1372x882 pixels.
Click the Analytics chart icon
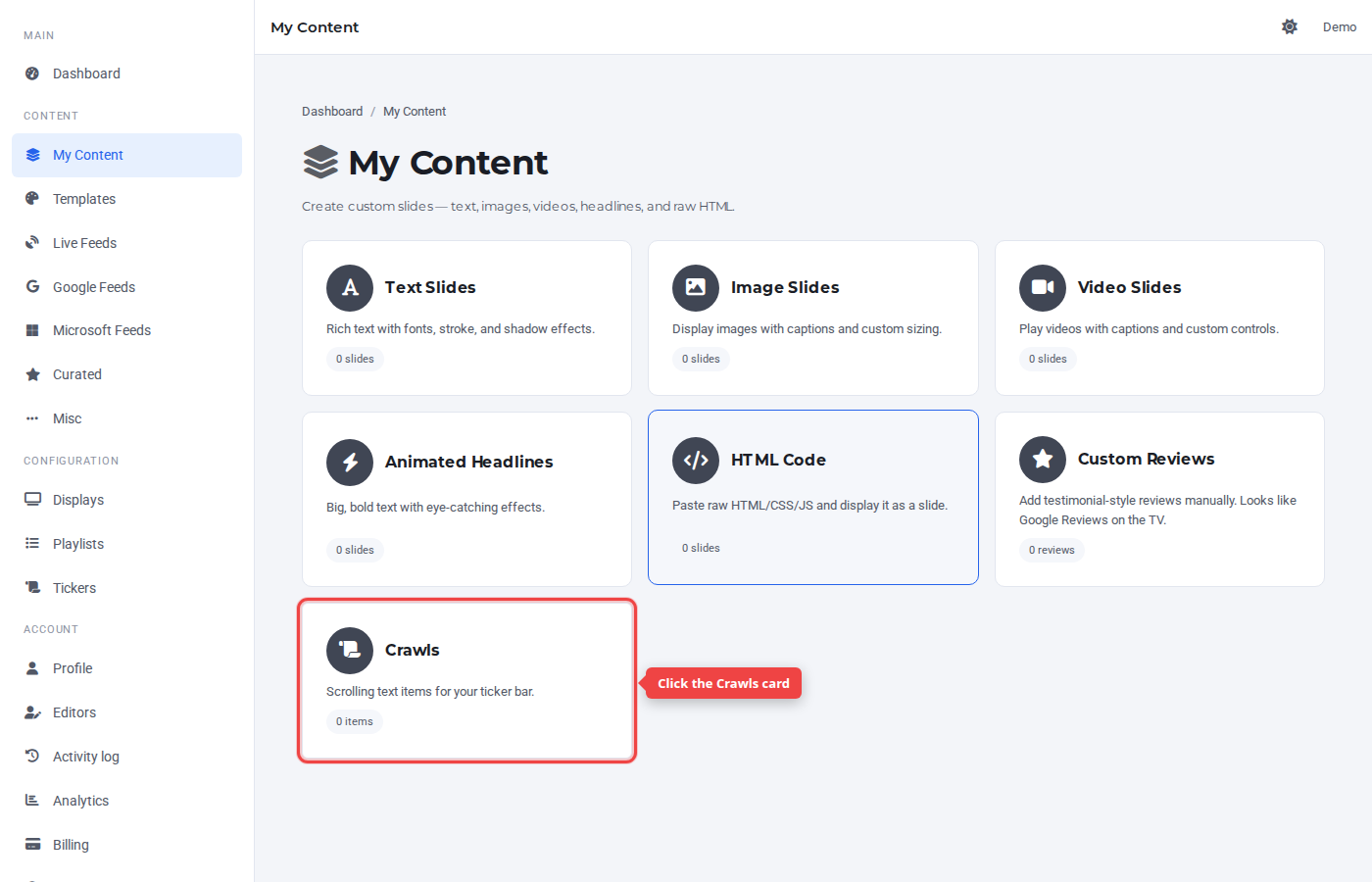32,800
